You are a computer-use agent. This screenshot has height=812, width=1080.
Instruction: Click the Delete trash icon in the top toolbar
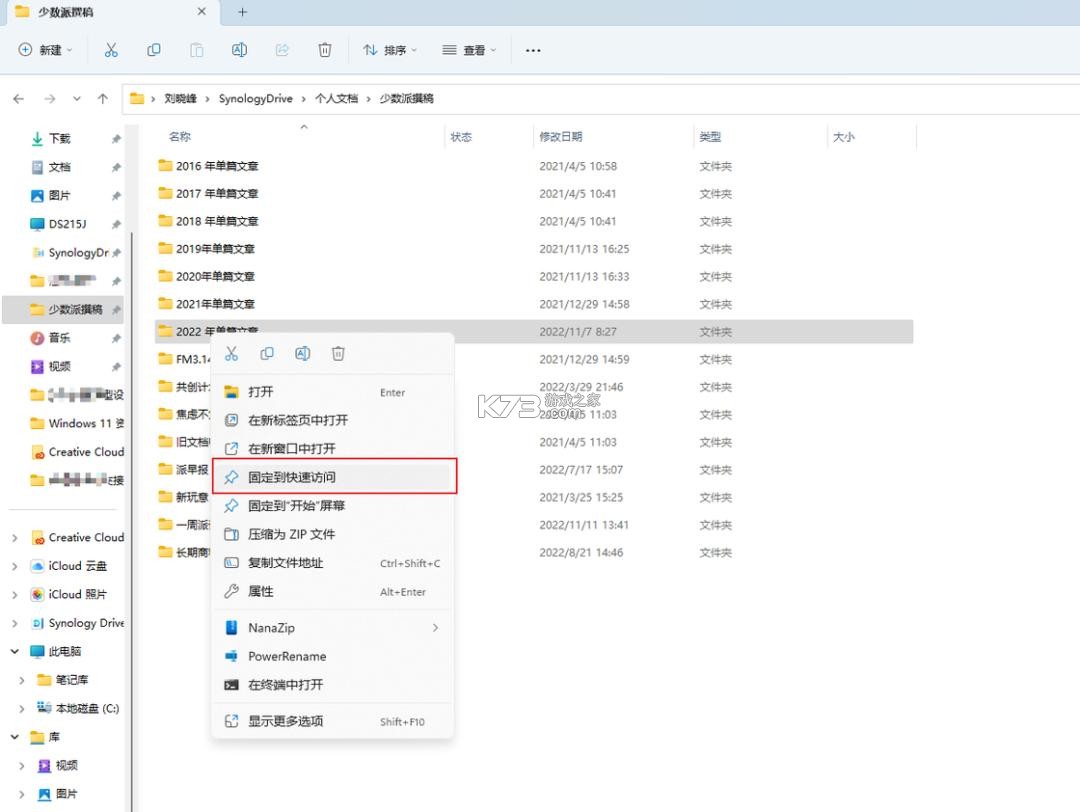click(x=324, y=50)
